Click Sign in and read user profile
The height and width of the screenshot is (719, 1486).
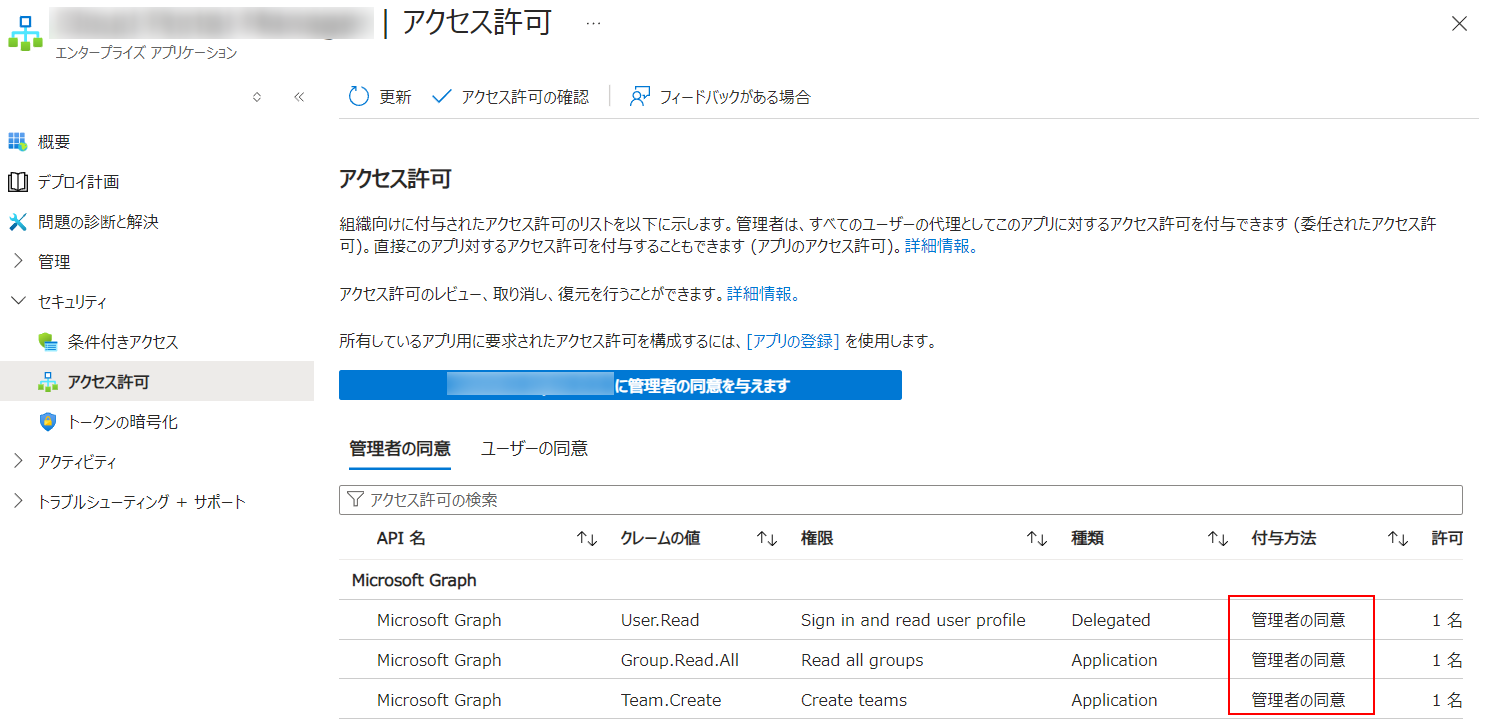pyautogui.click(x=913, y=620)
